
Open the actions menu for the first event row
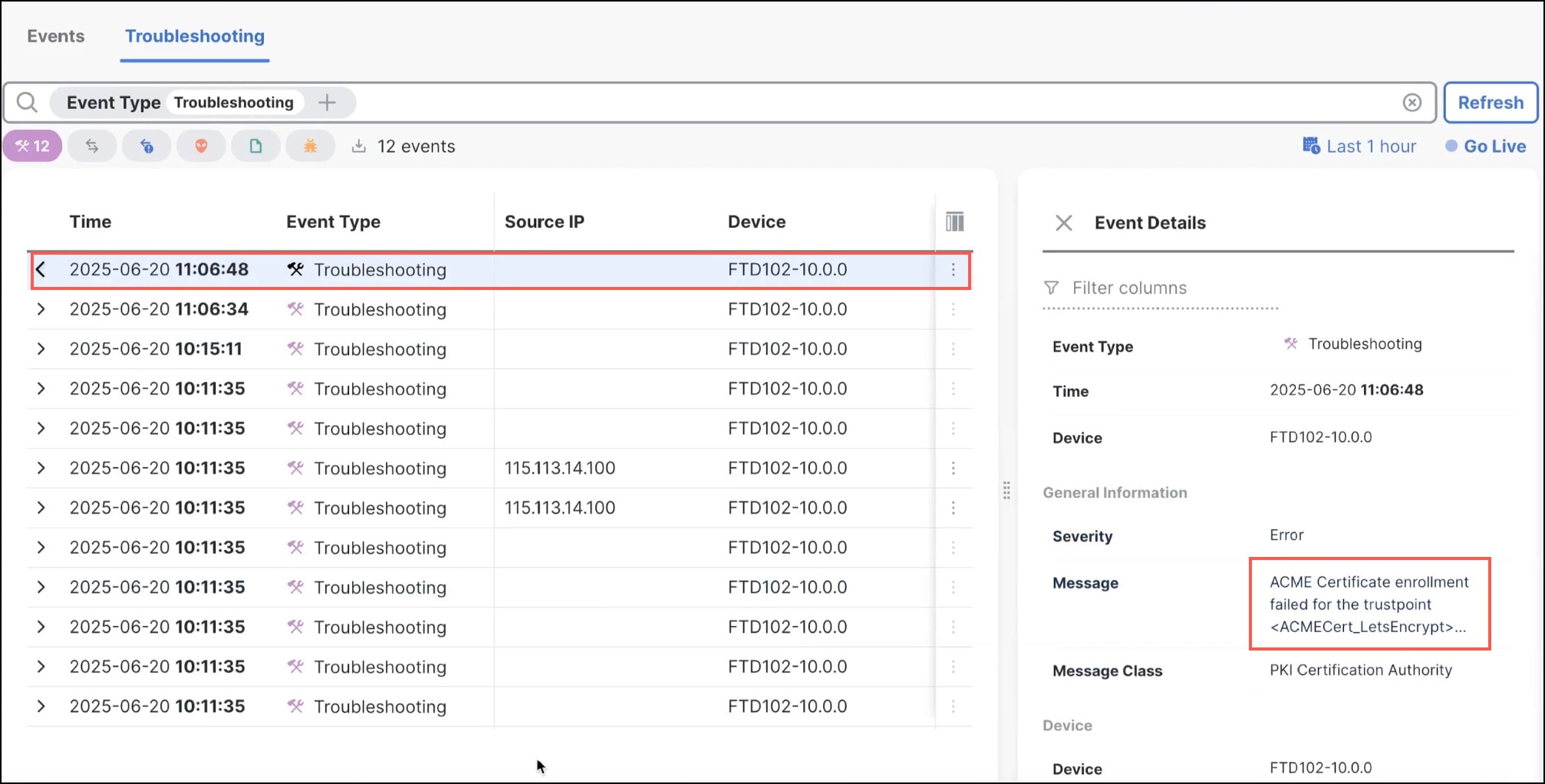953,269
